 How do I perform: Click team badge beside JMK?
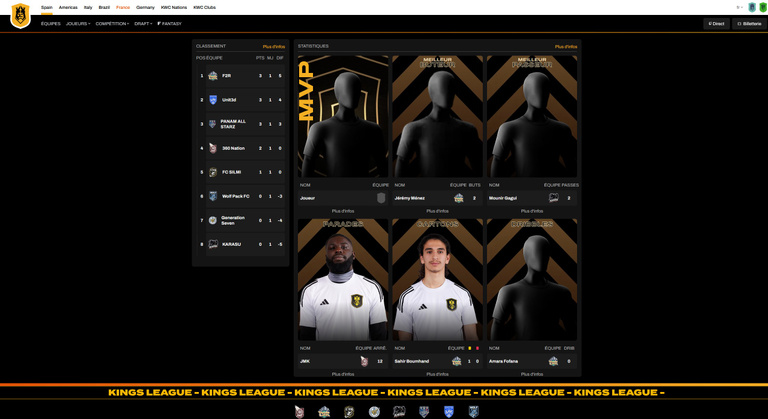tap(364, 361)
